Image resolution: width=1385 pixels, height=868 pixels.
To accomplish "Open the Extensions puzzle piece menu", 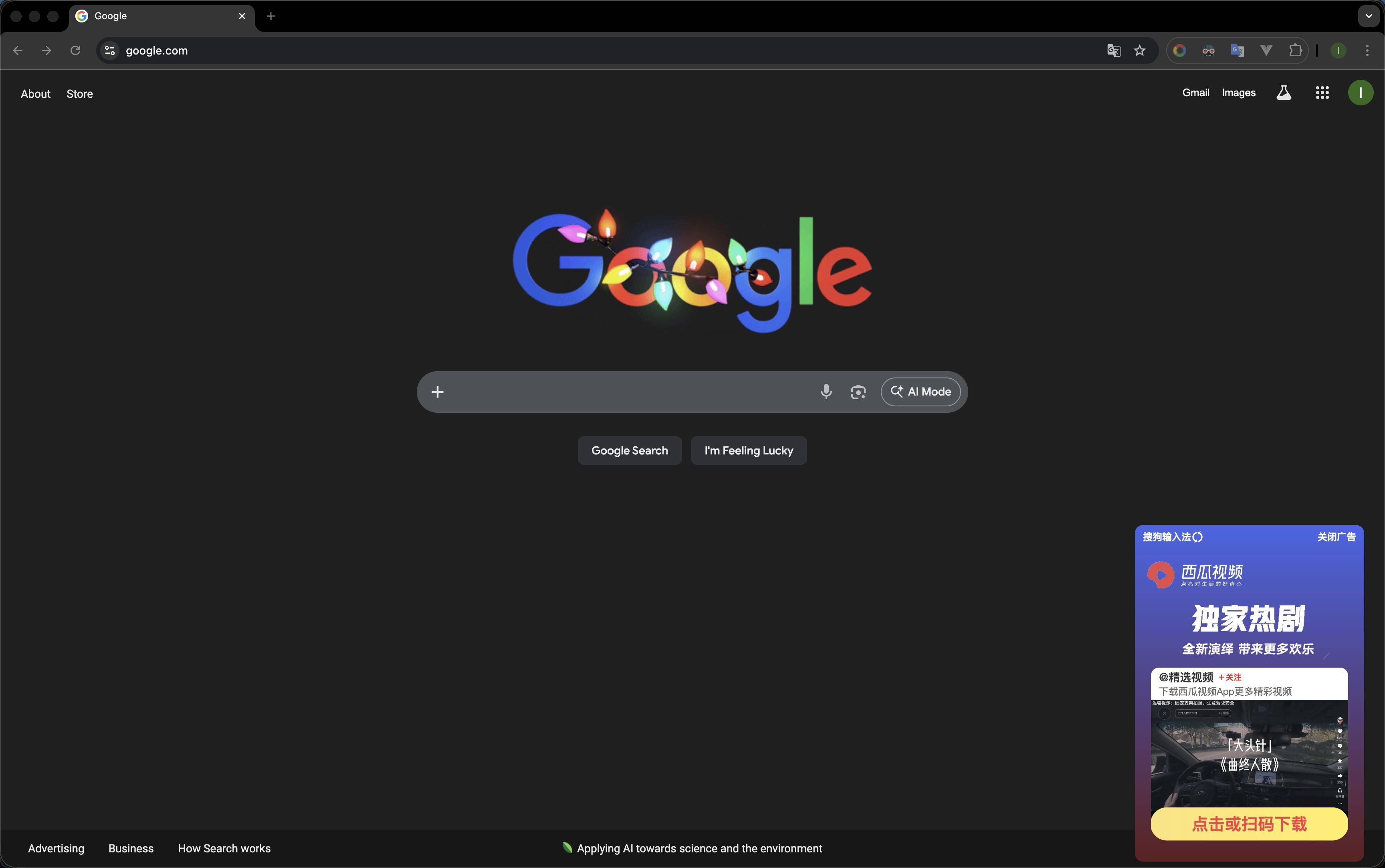I will [x=1295, y=50].
